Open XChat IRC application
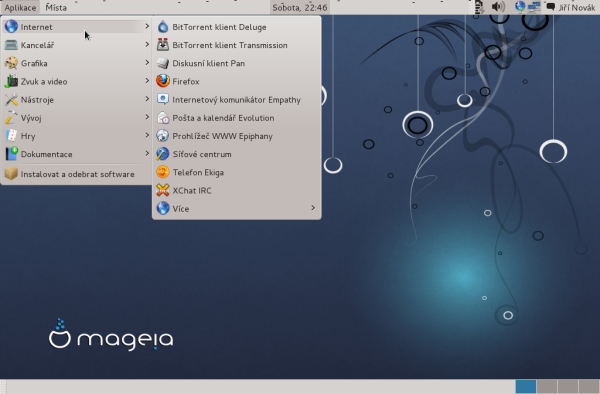The height and width of the screenshot is (394, 600). pos(236,190)
